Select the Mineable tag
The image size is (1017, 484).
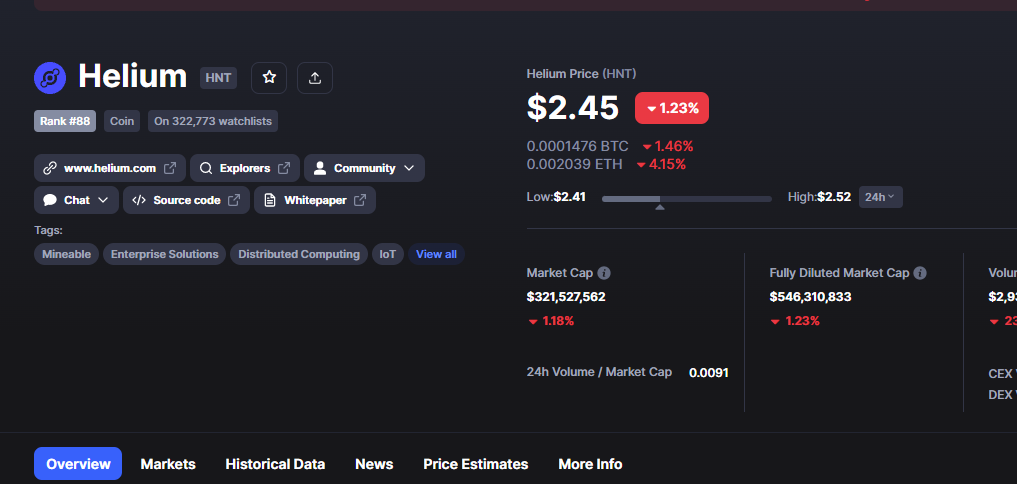(66, 254)
